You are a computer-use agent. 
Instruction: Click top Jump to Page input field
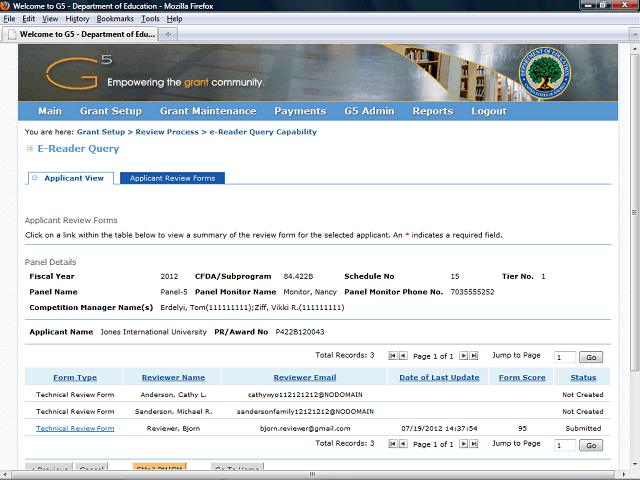[565, 357]
